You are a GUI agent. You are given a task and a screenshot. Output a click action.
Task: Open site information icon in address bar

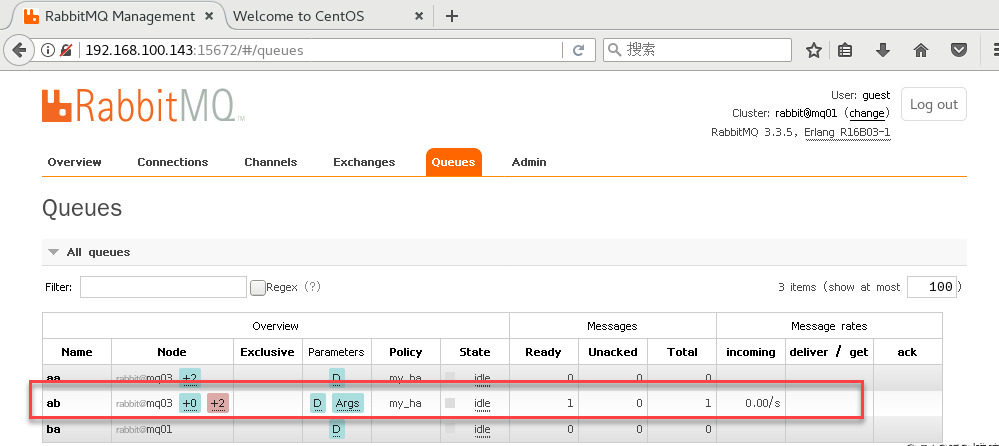pos(48,50)
